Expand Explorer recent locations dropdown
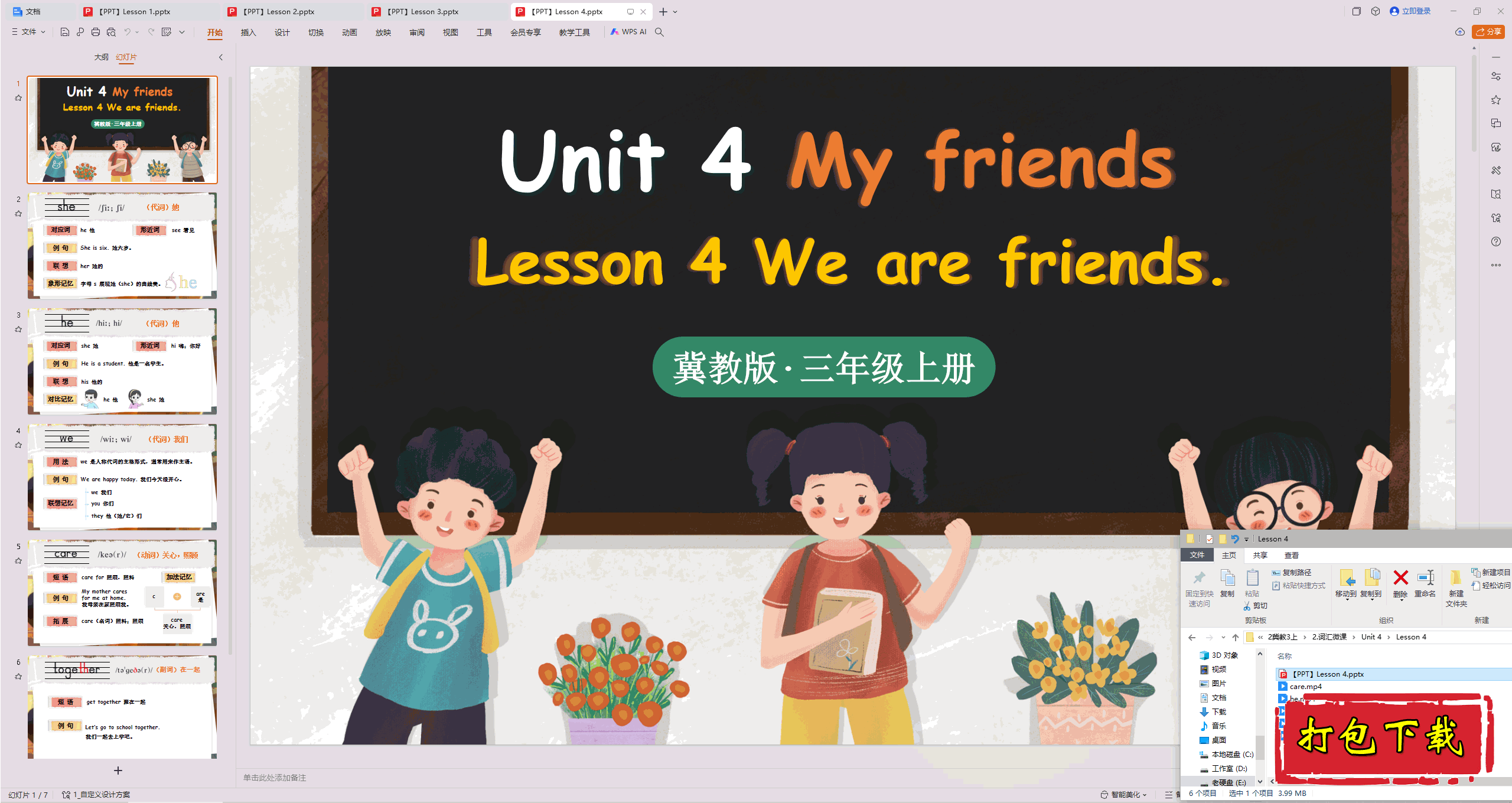 point(1223,637)
